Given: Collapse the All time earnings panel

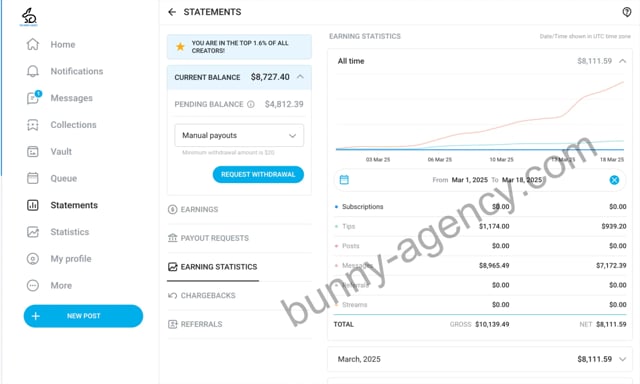Looking at the screenshot, I should (622, 61).
